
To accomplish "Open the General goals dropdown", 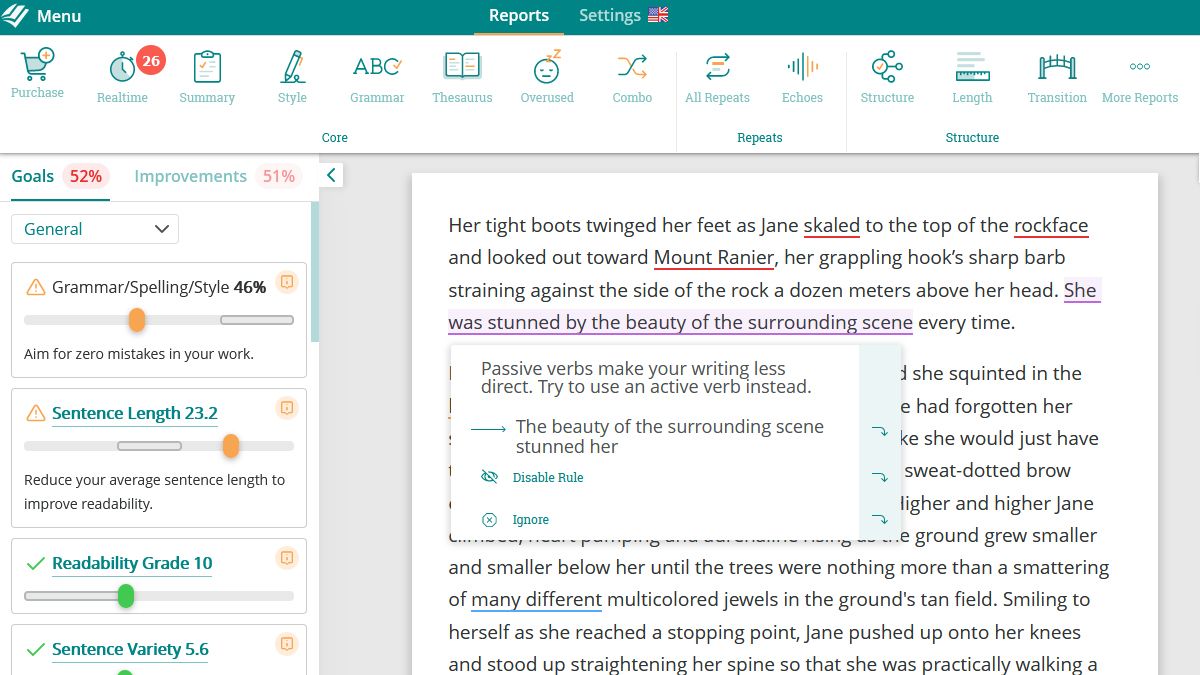I will click(94, 229).
